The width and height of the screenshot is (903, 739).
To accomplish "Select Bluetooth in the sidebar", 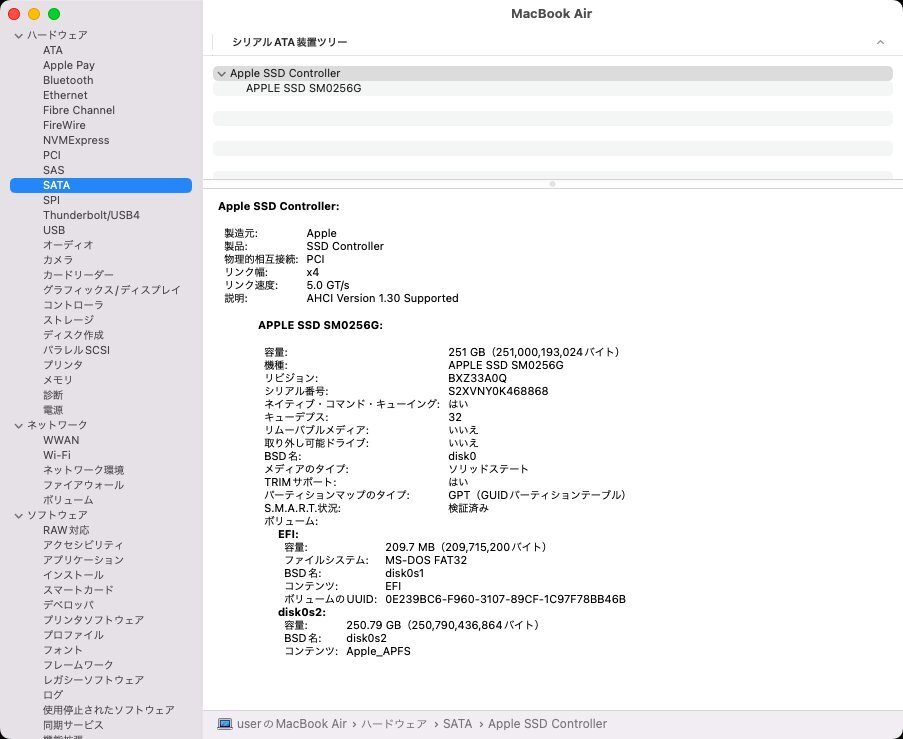I will (68, 80).
